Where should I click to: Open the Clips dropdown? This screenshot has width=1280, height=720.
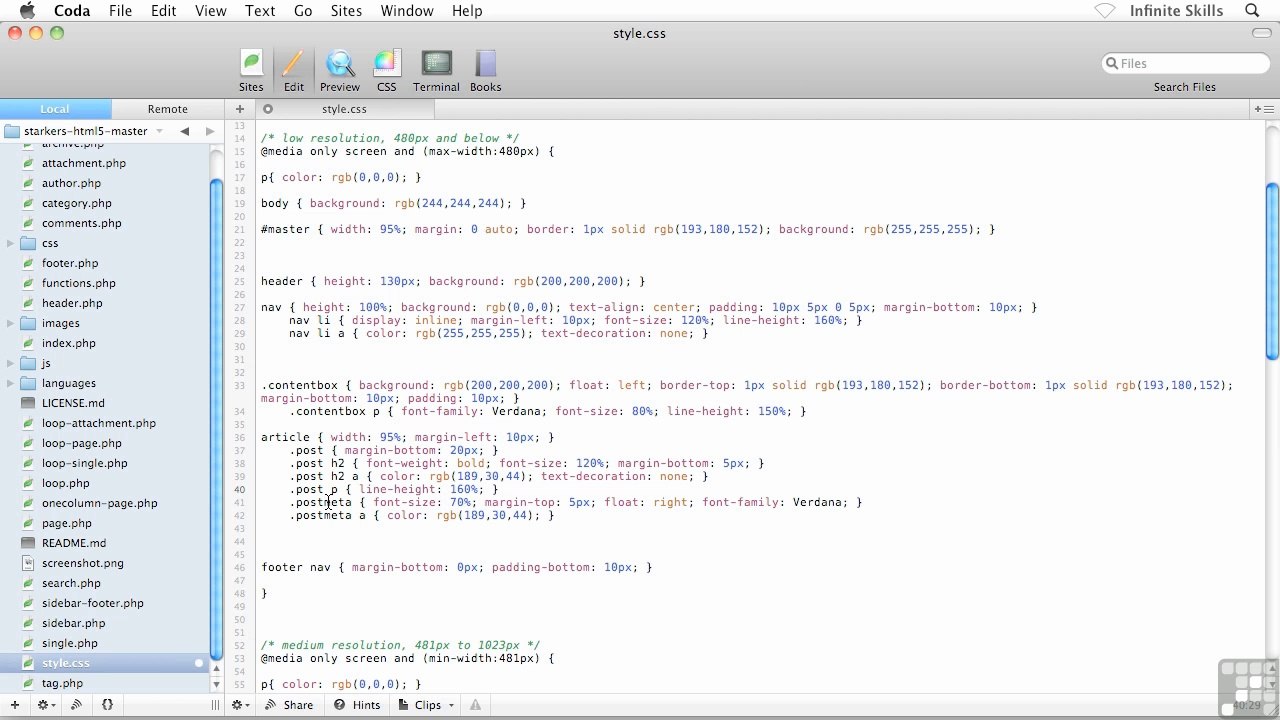427,705
